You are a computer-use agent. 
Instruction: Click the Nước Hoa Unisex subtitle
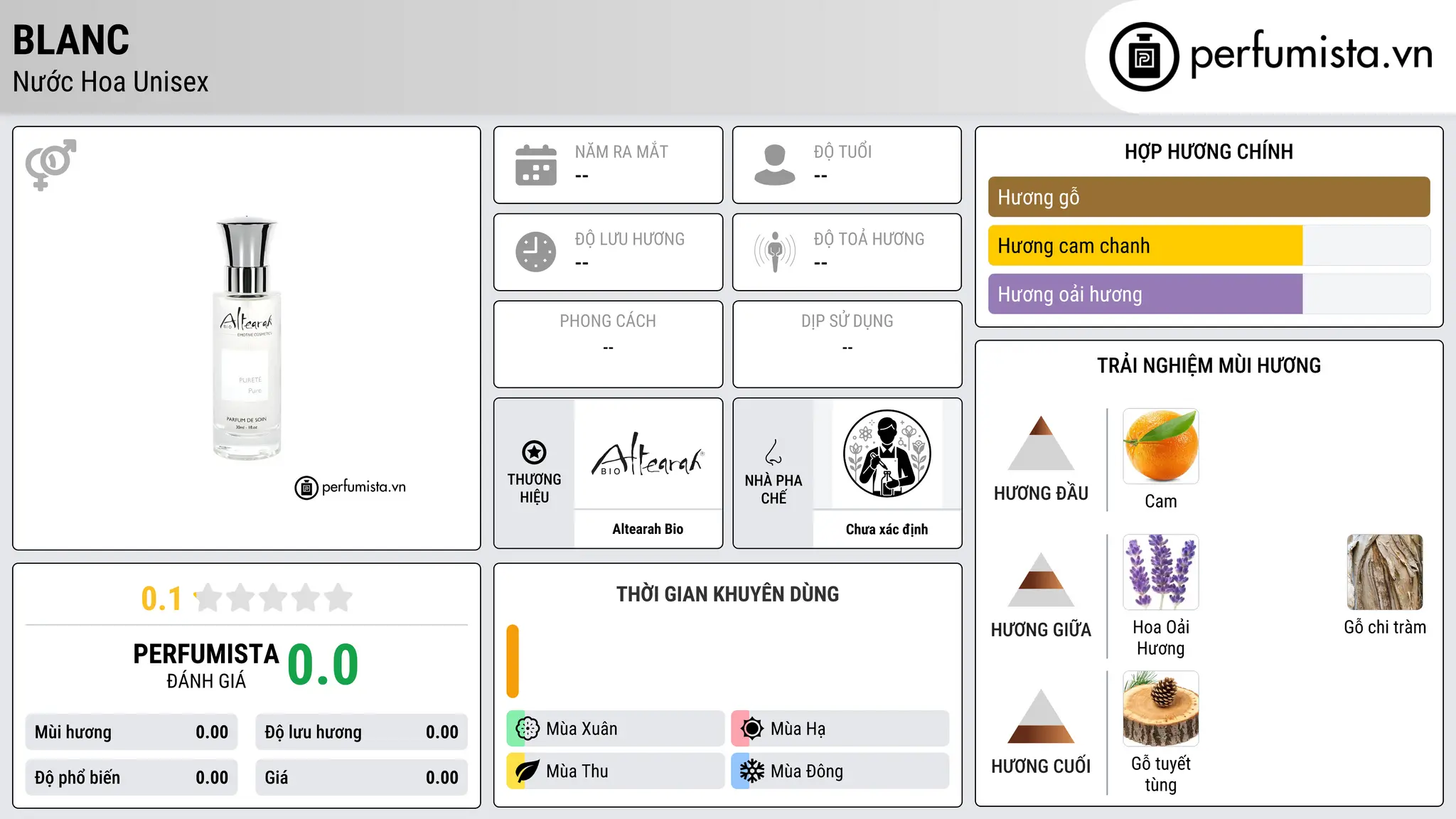[111, 82]
